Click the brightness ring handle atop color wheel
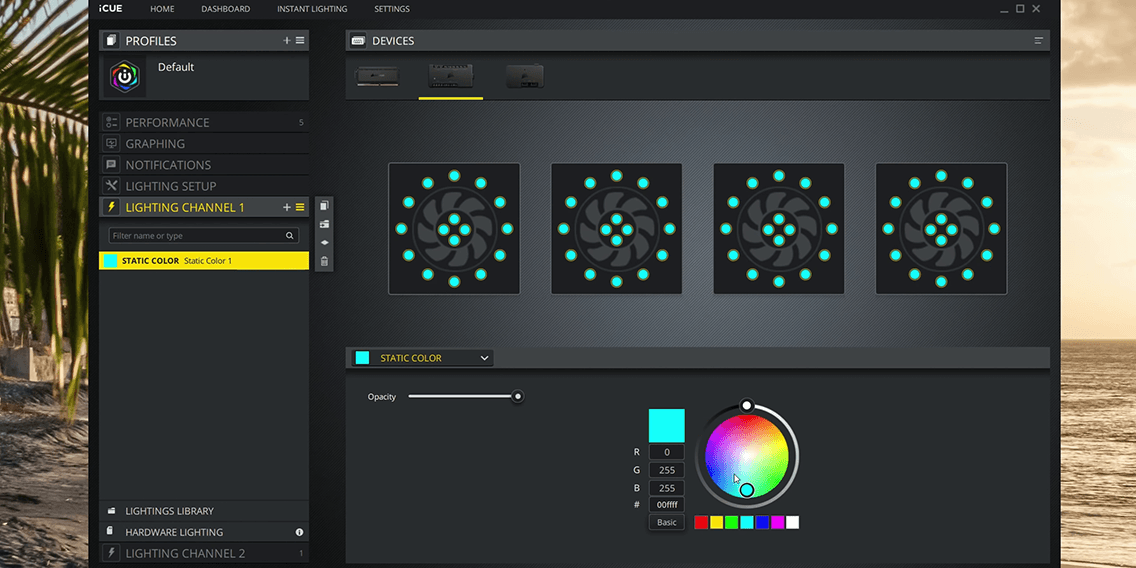Image resolution: width=1136 pixels, height=568 pixels. tap(746, 406)
